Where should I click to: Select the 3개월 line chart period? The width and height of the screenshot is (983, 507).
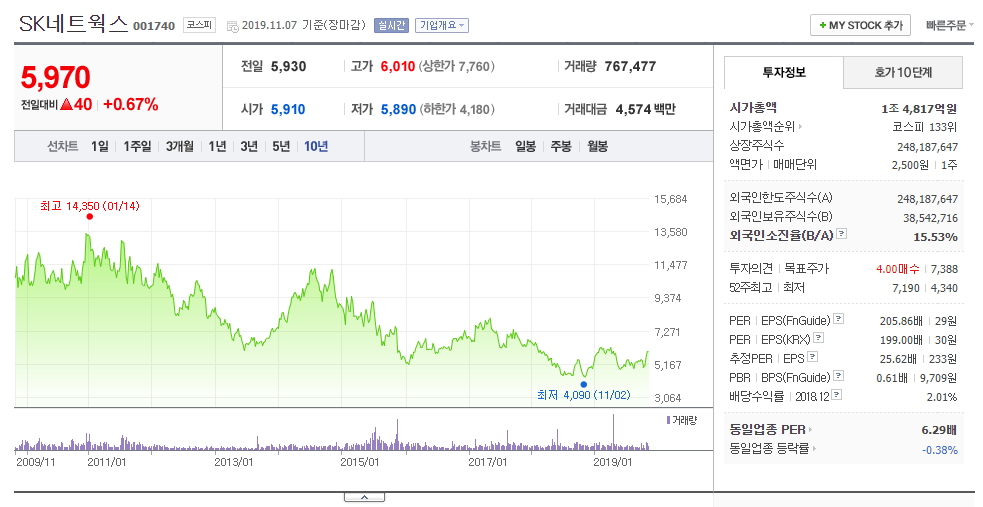click(x=180, y=147)
